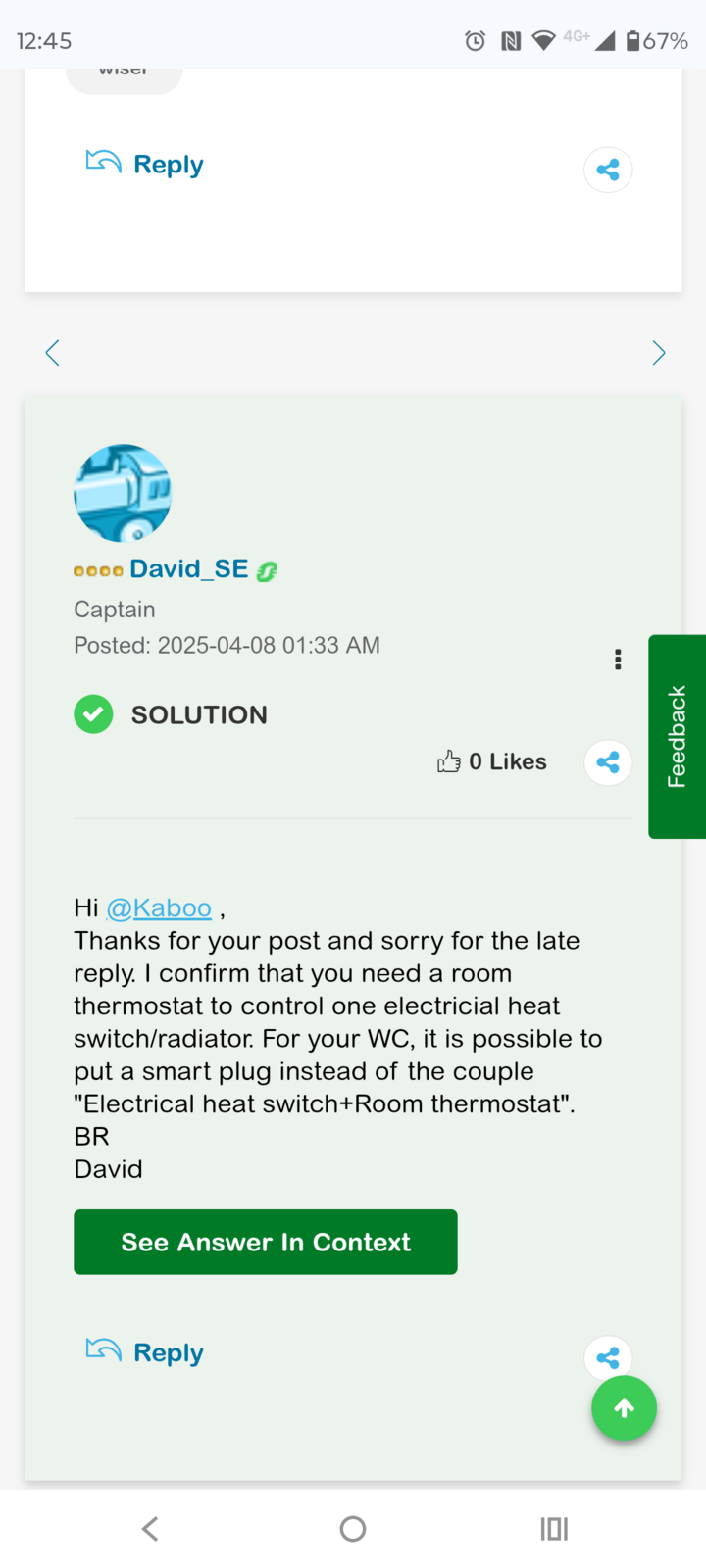This screenshot has width=706, height=1568.
Task: Tap the reply arrow icon before bottom Reply
Action: (102, 1350)
